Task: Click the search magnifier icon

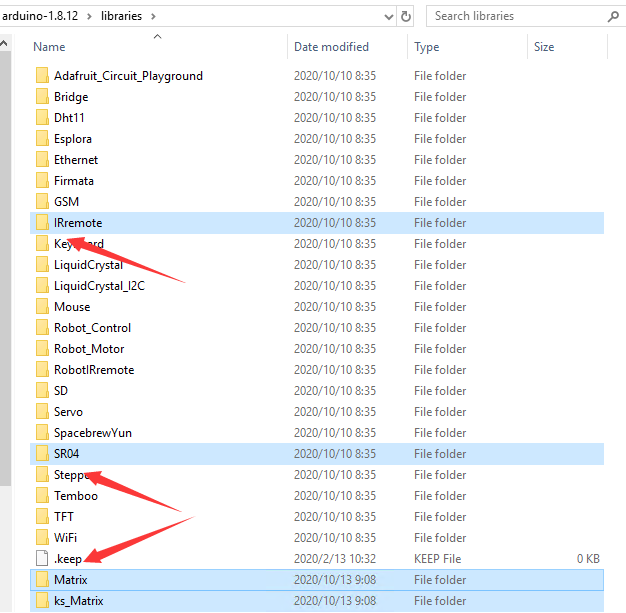Action: 613,16
